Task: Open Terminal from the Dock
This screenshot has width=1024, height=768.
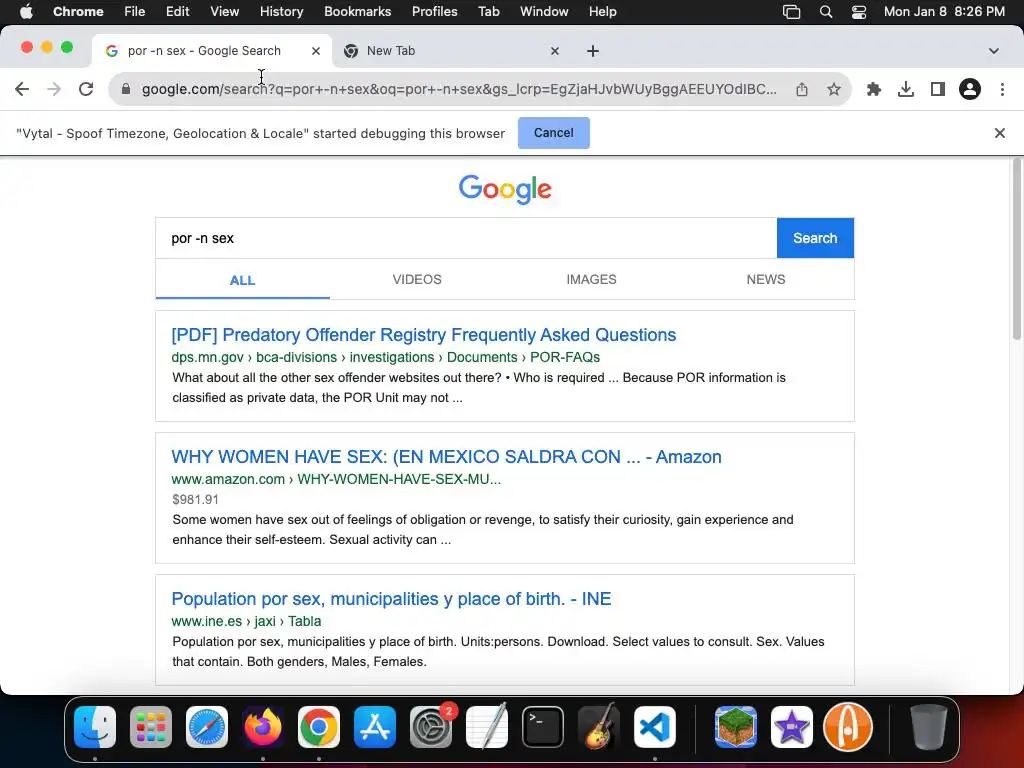Action: click(x=543, y=727)
